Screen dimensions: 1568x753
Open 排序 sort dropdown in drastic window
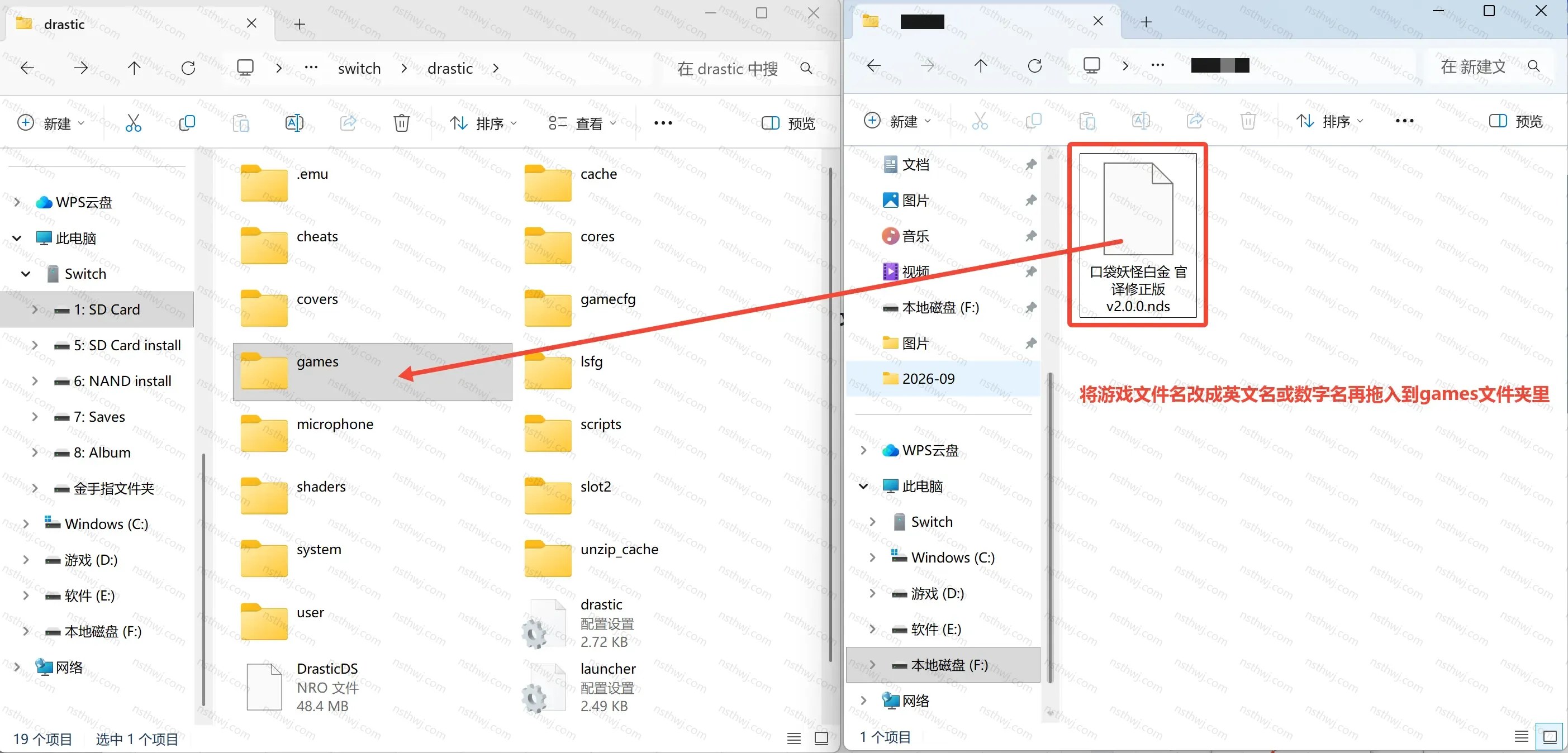(483, 123)
